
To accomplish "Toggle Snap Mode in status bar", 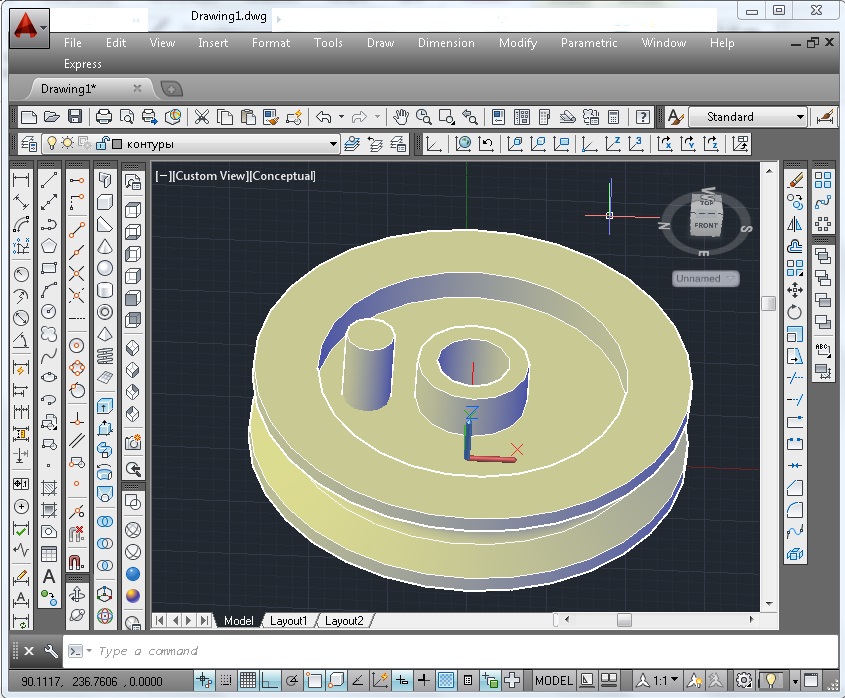I will (226, 681).
